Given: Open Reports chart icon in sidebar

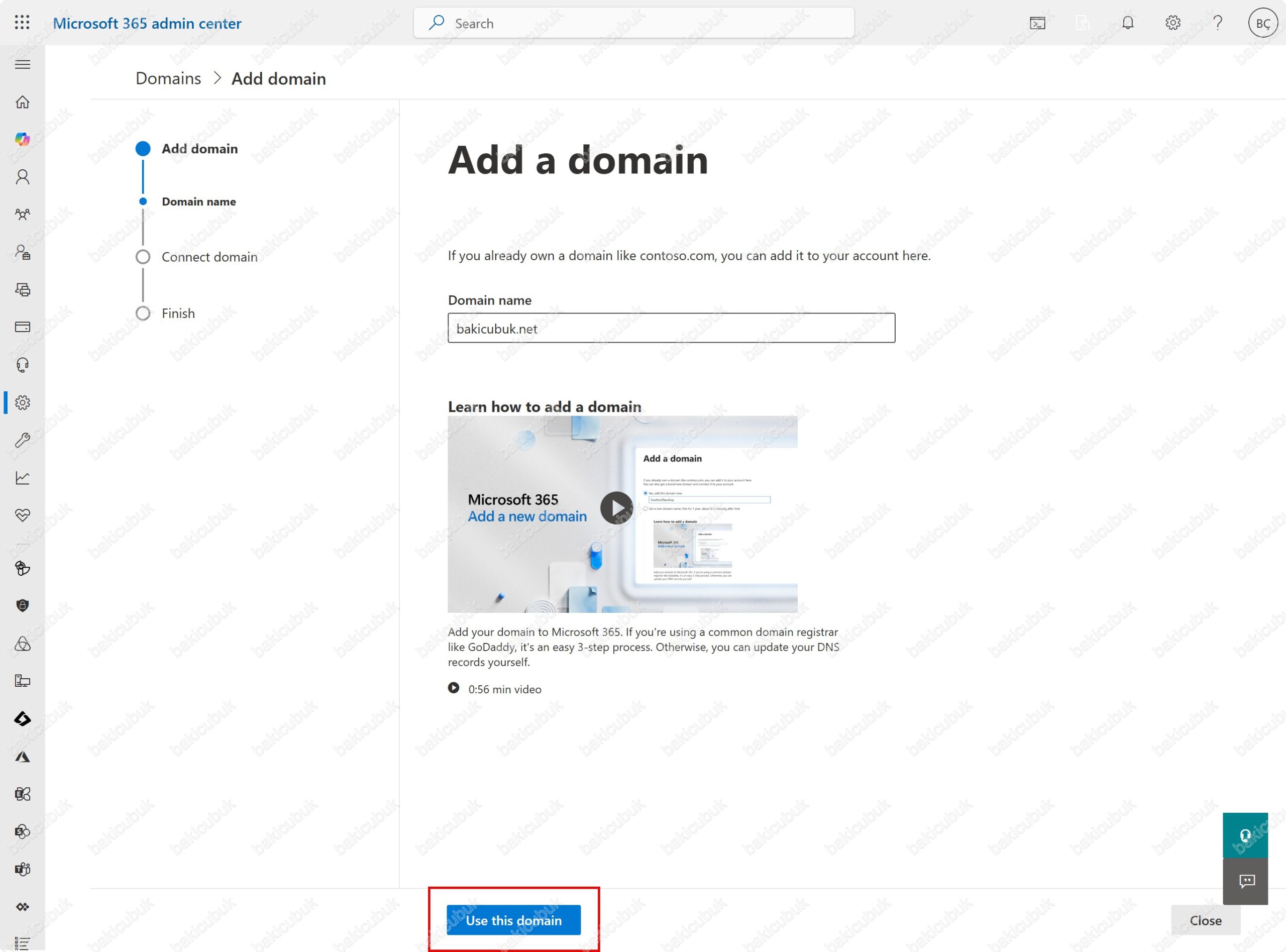Looking at the screenshot, I should tap(23, 478).
